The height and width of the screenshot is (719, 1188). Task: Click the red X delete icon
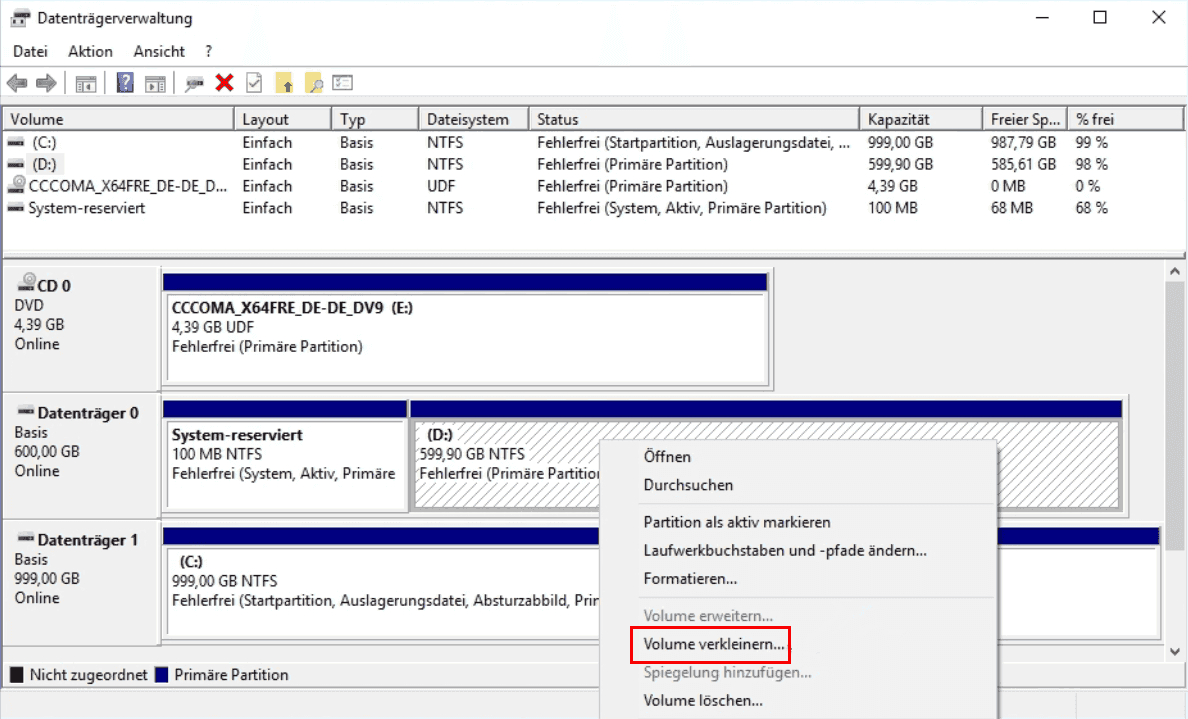(x=224, y=83)
